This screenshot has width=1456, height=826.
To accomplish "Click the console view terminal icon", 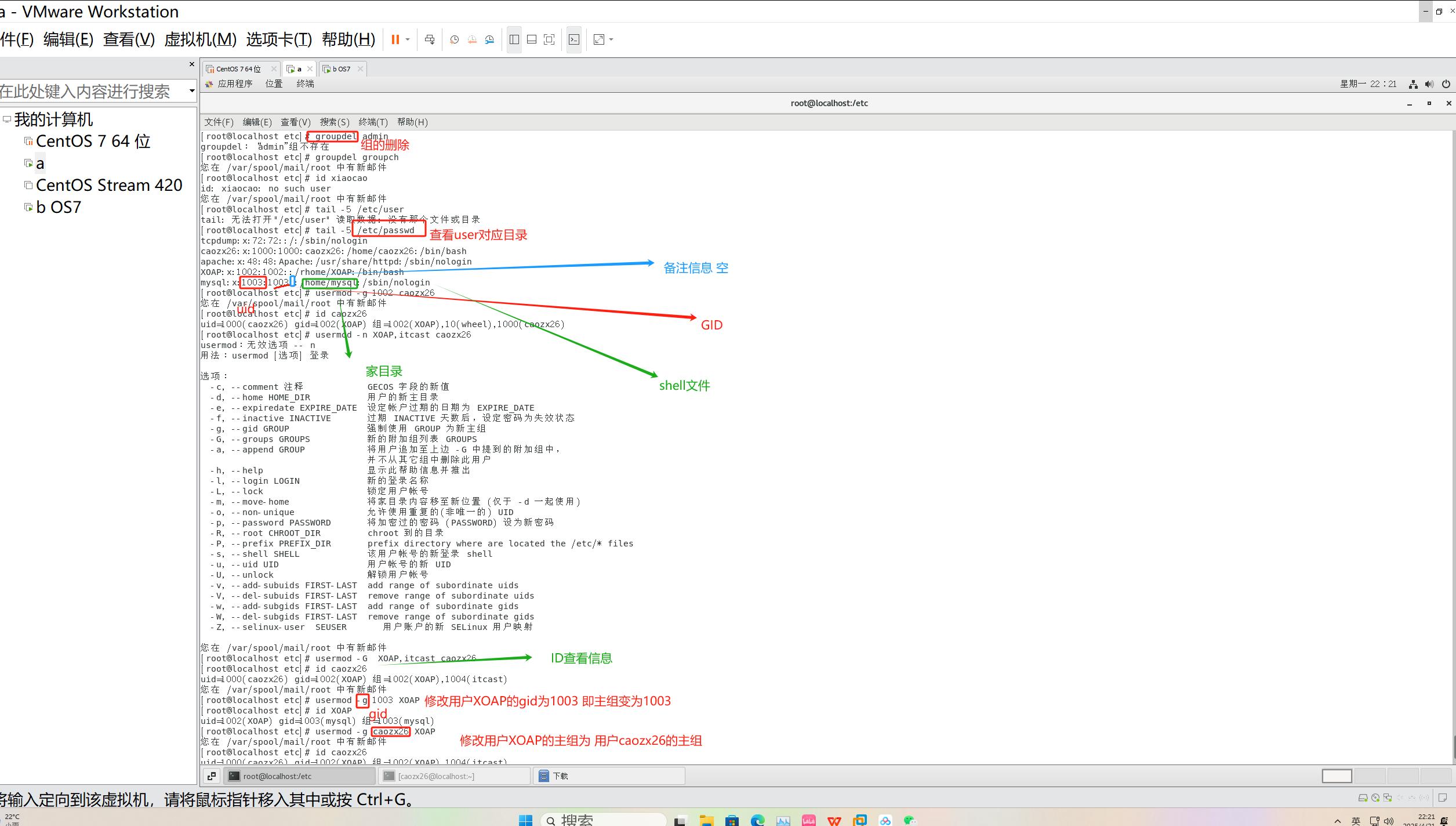I will (x=574, y=39).
